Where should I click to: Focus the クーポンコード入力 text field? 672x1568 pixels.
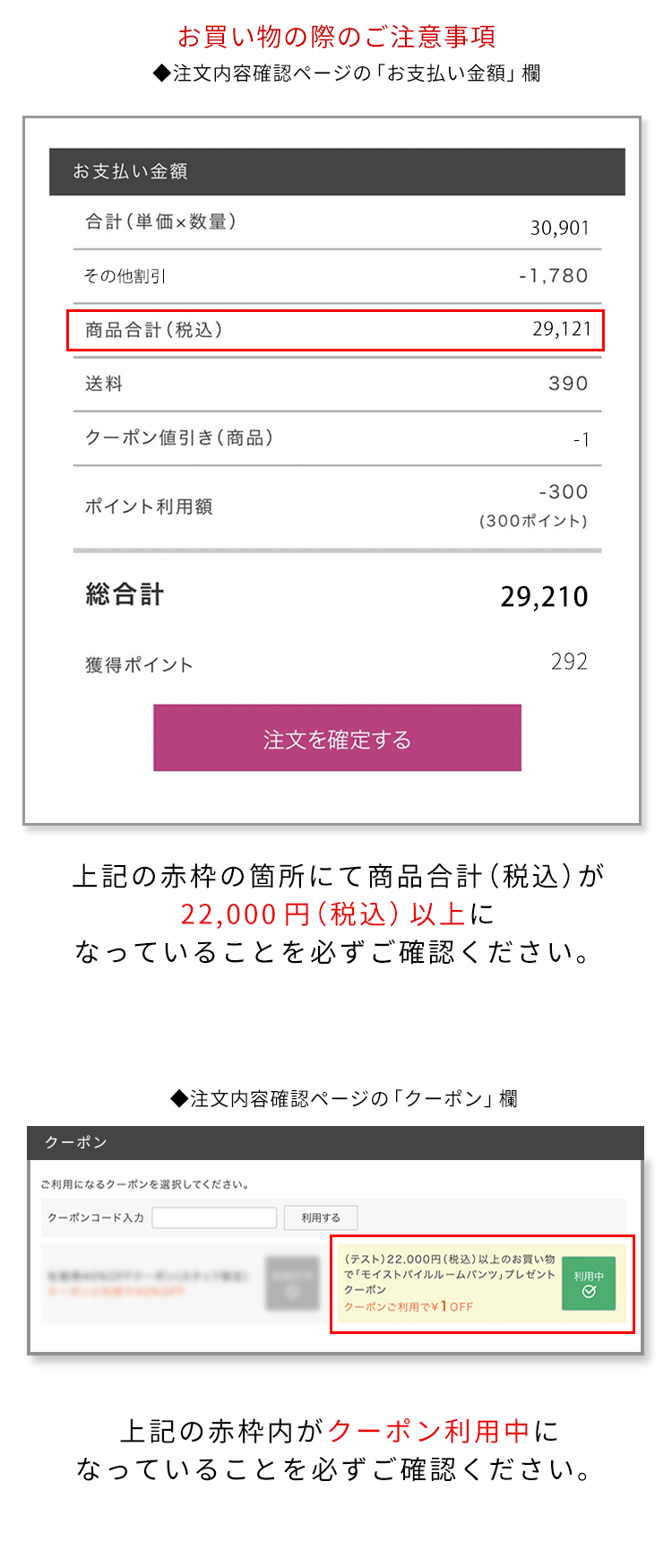[x=214, y=1217]
